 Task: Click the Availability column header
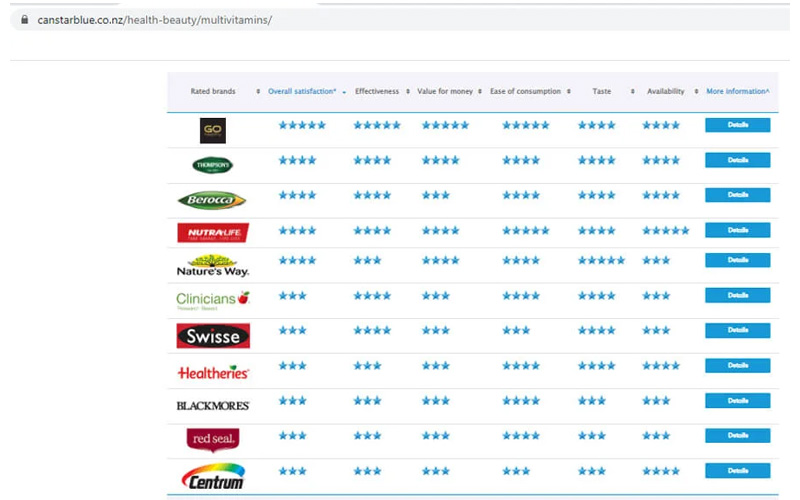[665, 91]
